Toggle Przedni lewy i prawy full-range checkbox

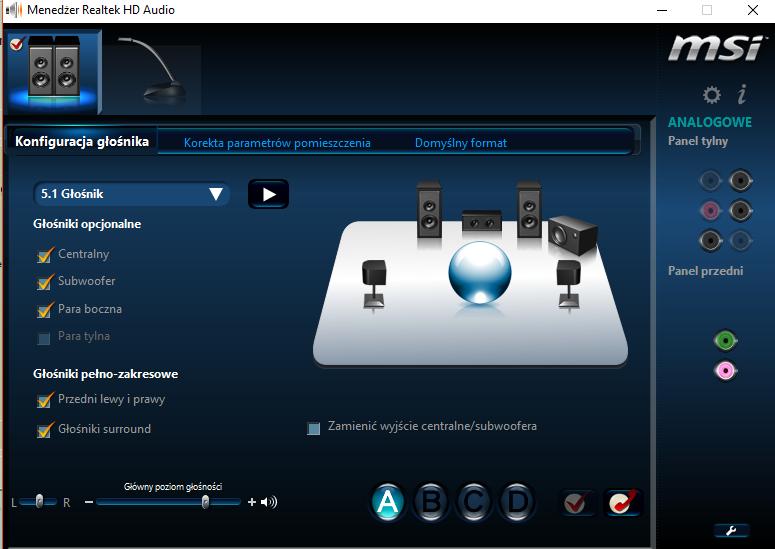pos(44,400)
